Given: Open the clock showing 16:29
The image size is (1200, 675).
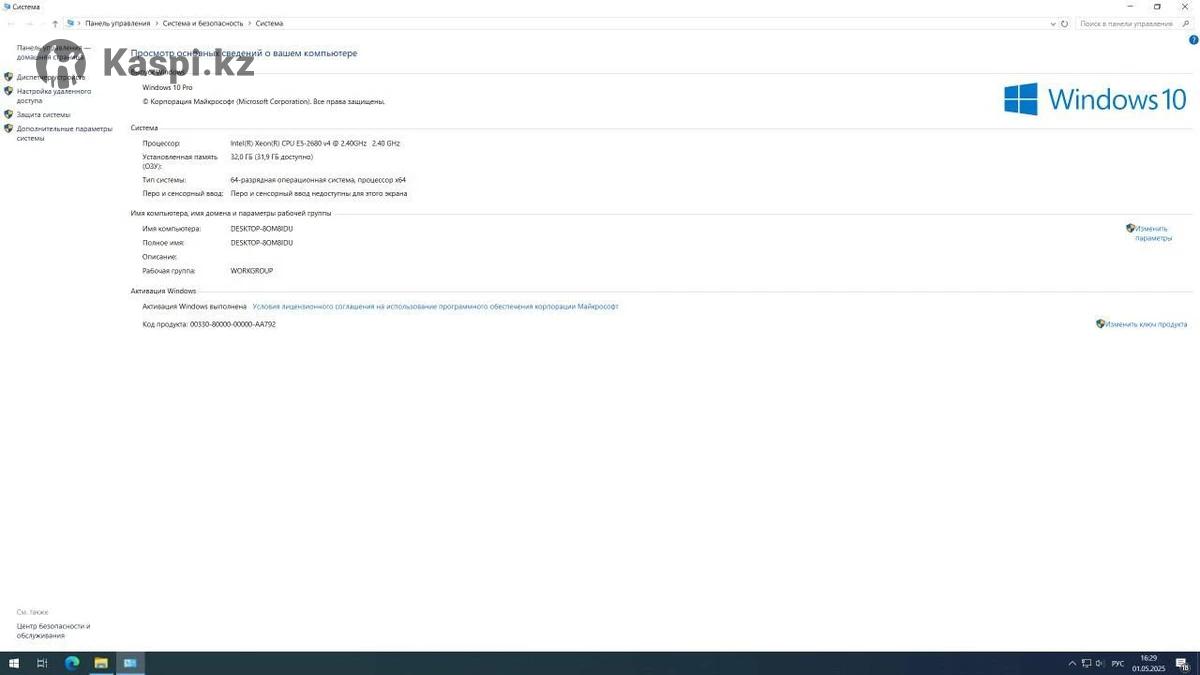Looking at the screenshot, I should click(x=1149, y=663).
